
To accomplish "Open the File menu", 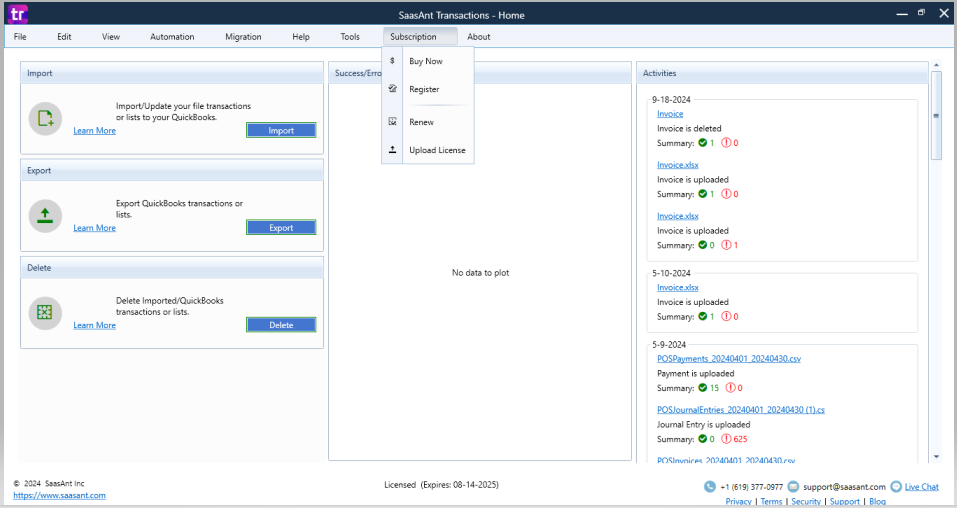I will click(20, 37).
